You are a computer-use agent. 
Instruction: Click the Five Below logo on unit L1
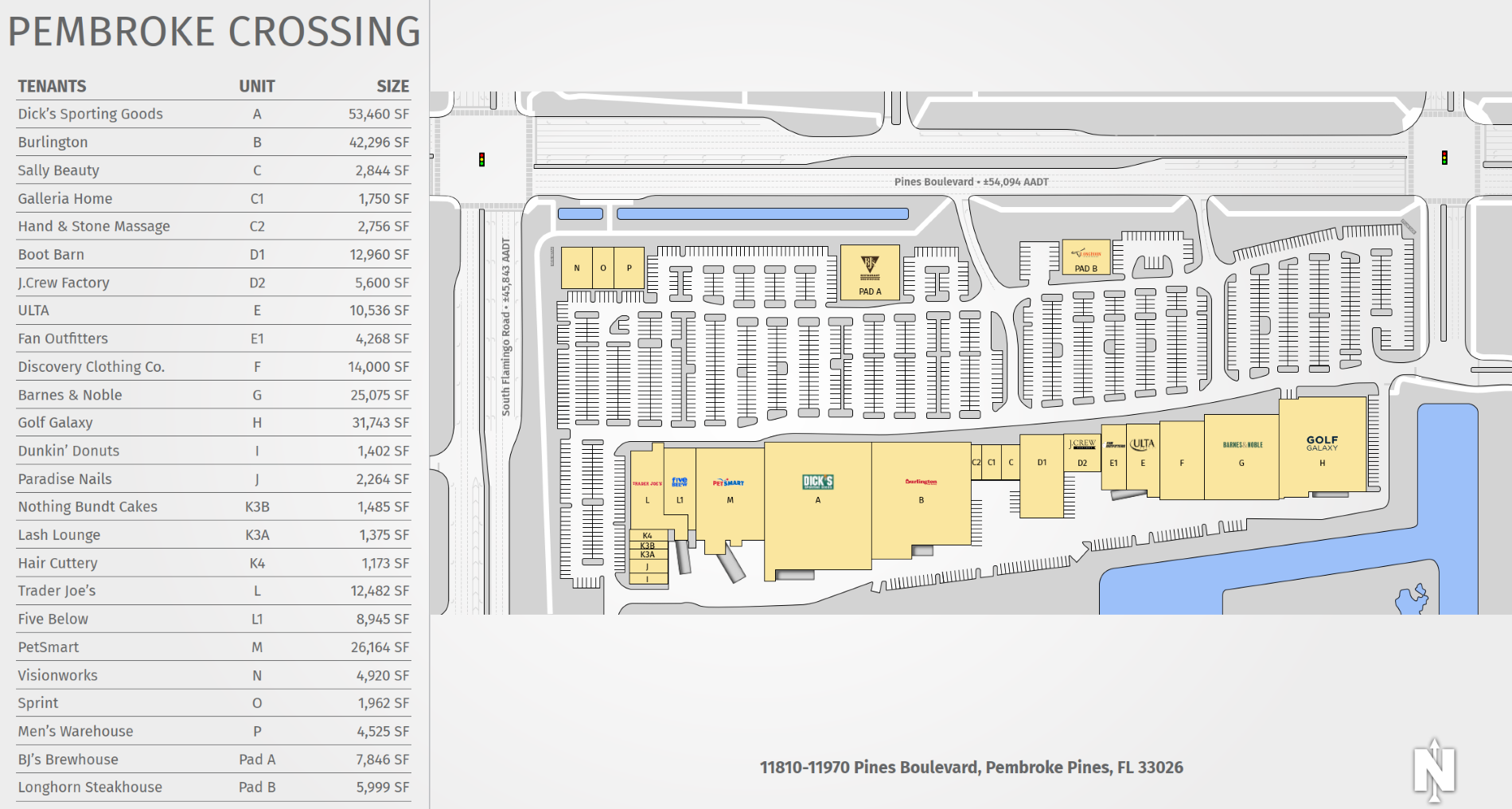pos(680,482)
